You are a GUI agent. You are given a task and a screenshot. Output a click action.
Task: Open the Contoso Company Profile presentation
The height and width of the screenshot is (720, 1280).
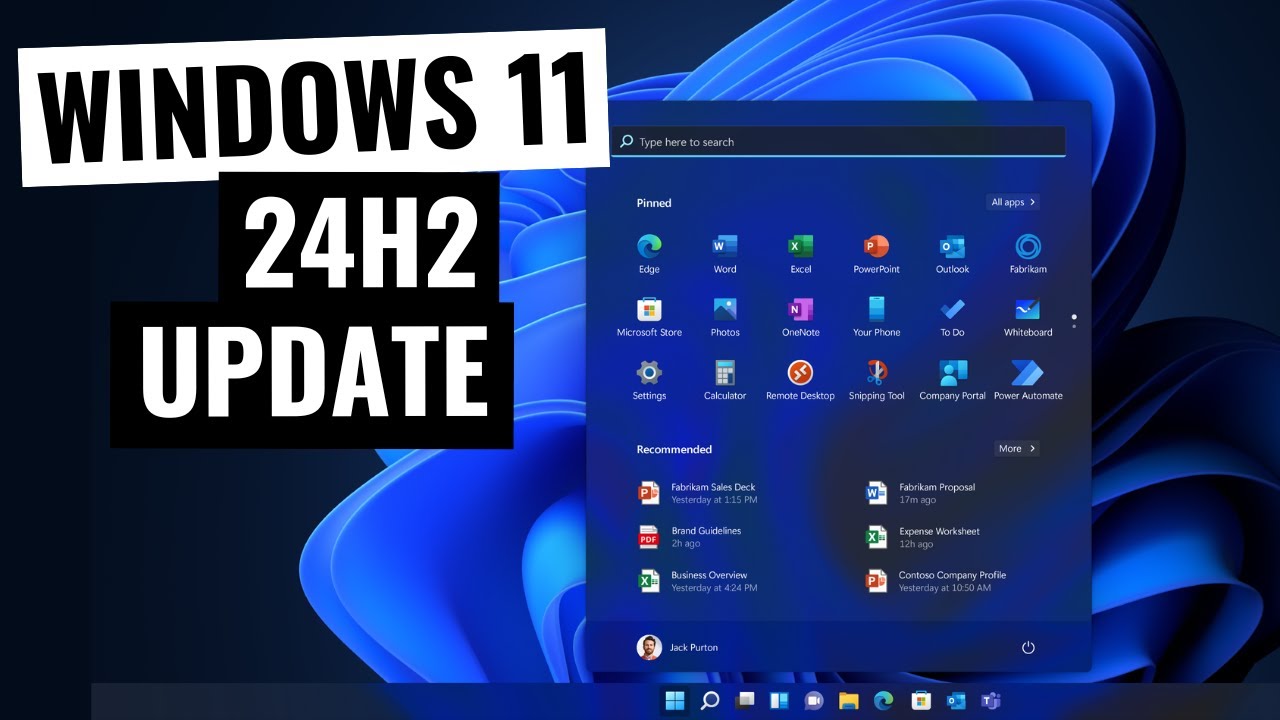[936, 581]
